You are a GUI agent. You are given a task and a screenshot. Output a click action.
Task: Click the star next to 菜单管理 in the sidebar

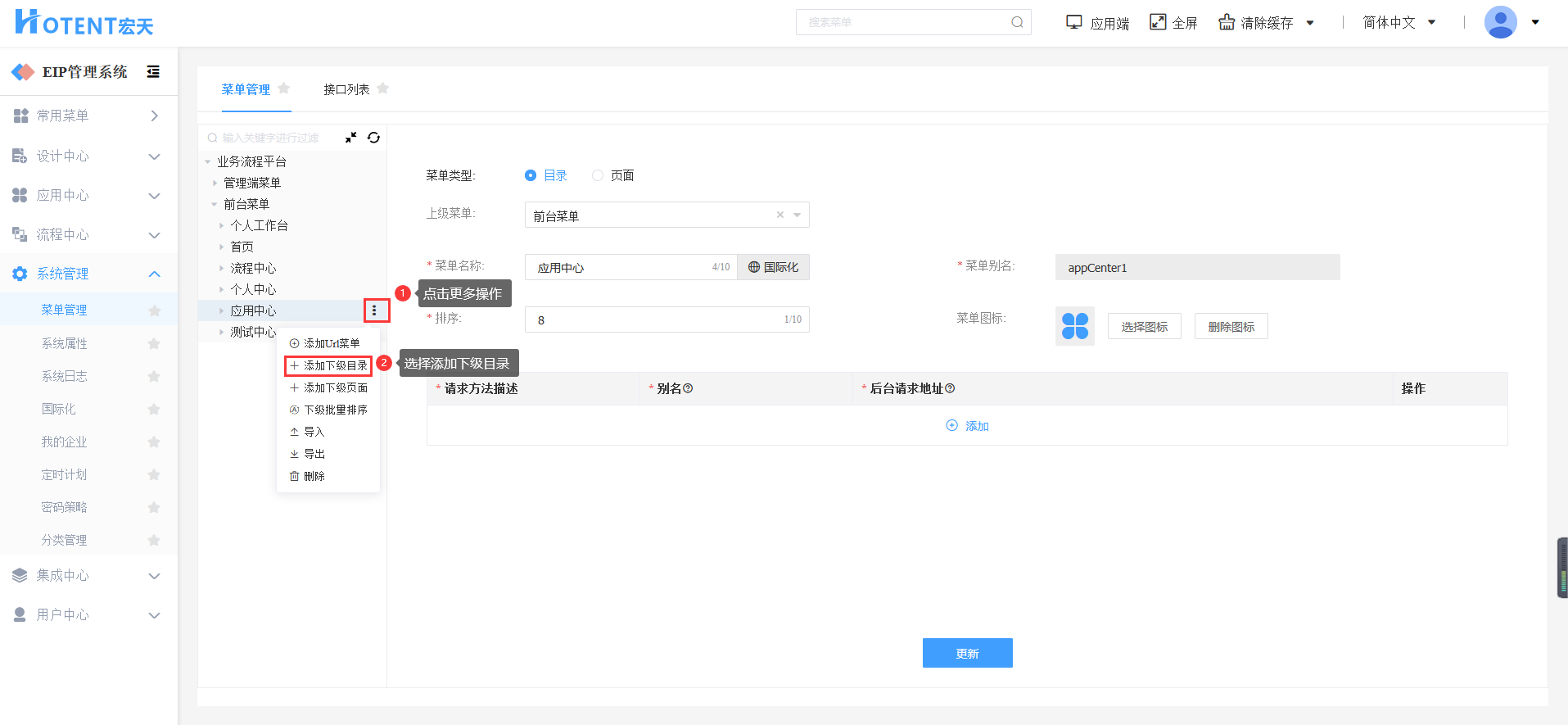154,310
